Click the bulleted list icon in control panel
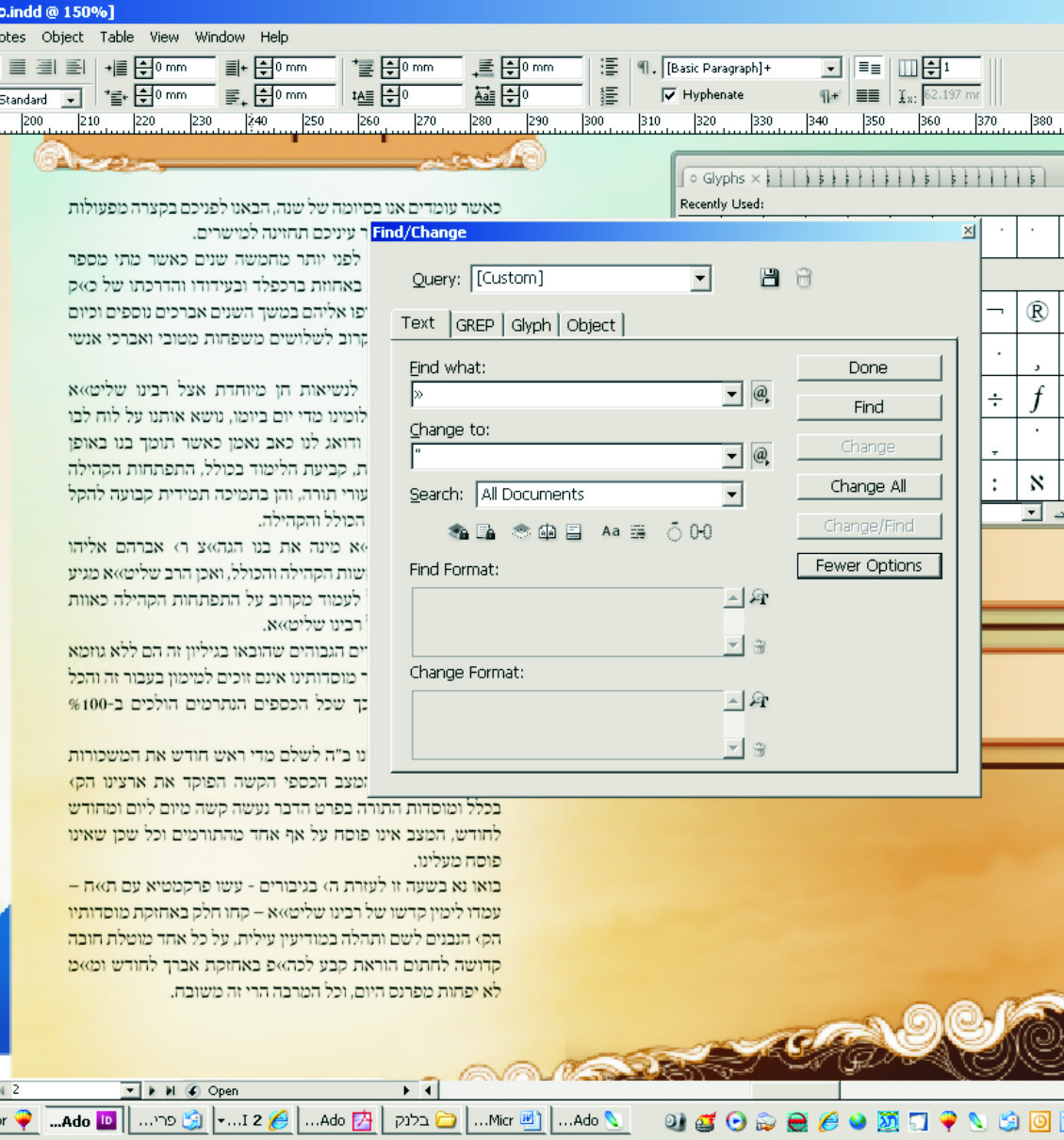Screen dimensions: 1064x1140 [610, 68]
